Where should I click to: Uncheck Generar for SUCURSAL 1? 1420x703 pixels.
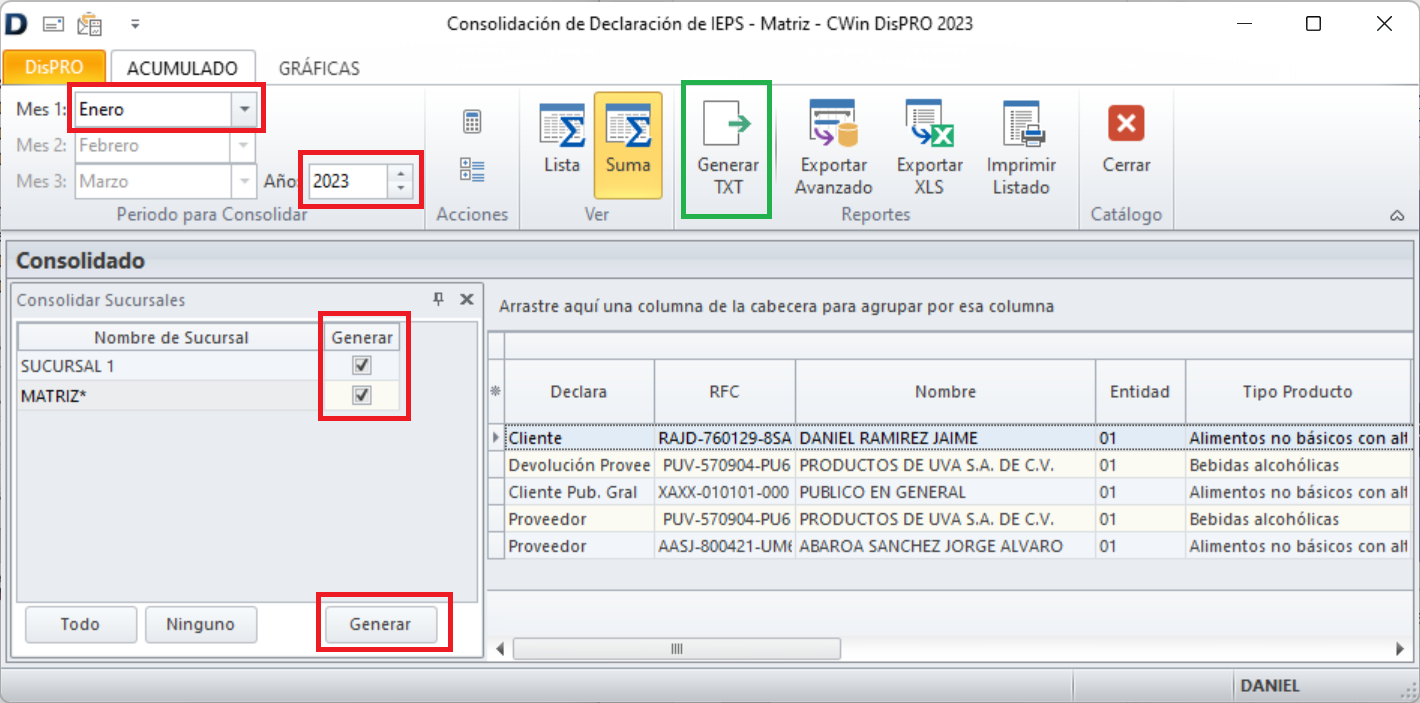click(363, 366)
